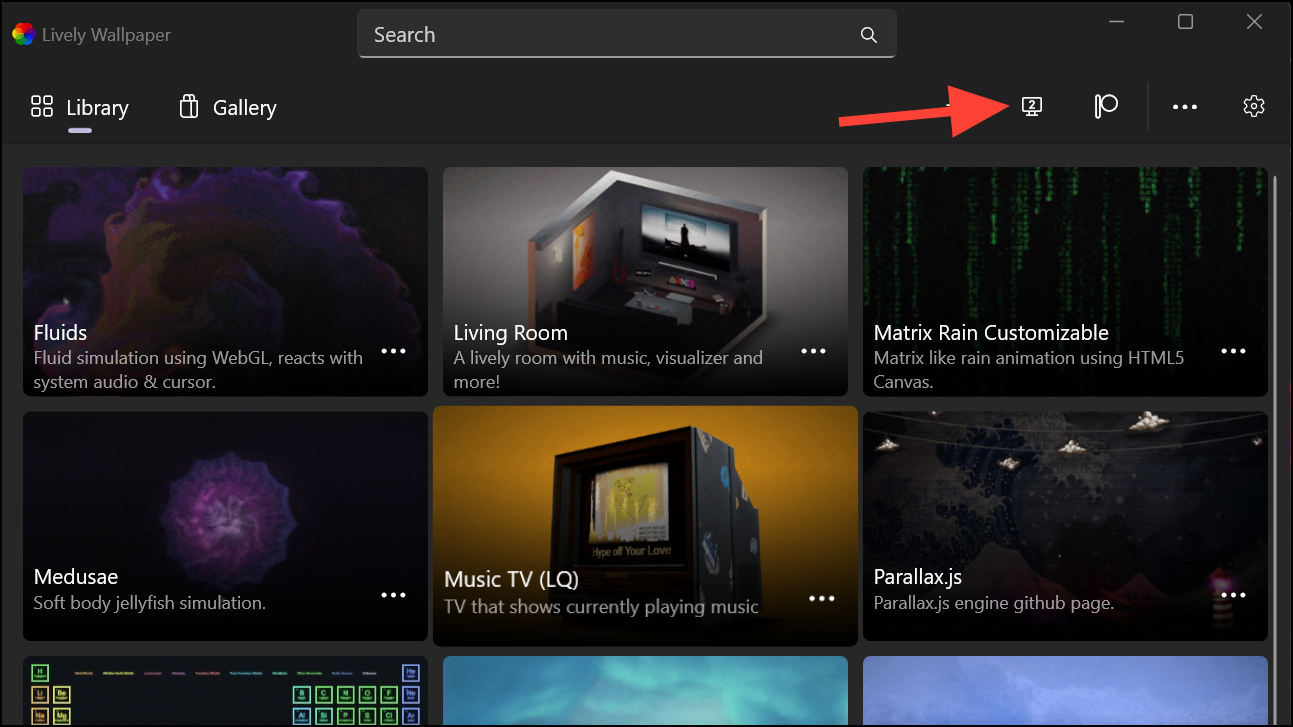Image resolution: width=1293 pixels, height=727 pixels.
Task: Select the Music TV (LQ) wallpaper
Action: (645, 526)
